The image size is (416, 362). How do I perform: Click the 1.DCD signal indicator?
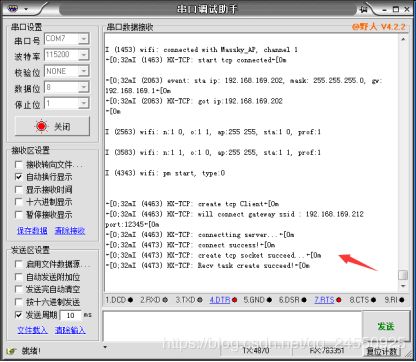click(119, 300)
